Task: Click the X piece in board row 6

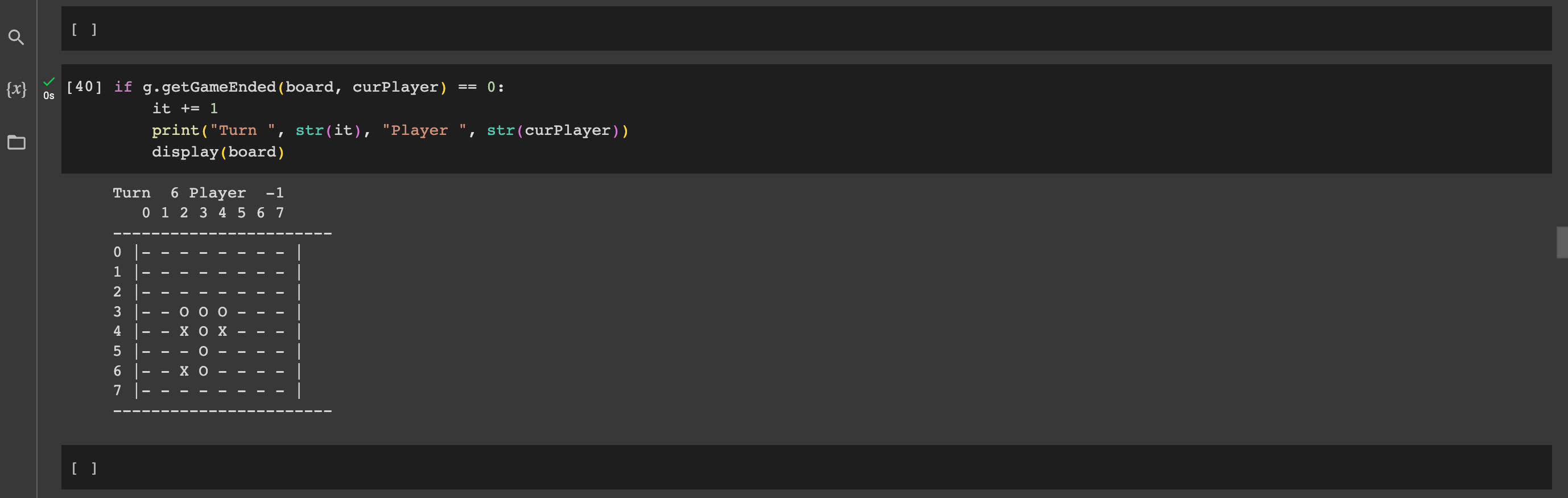Action: [184, 371]
